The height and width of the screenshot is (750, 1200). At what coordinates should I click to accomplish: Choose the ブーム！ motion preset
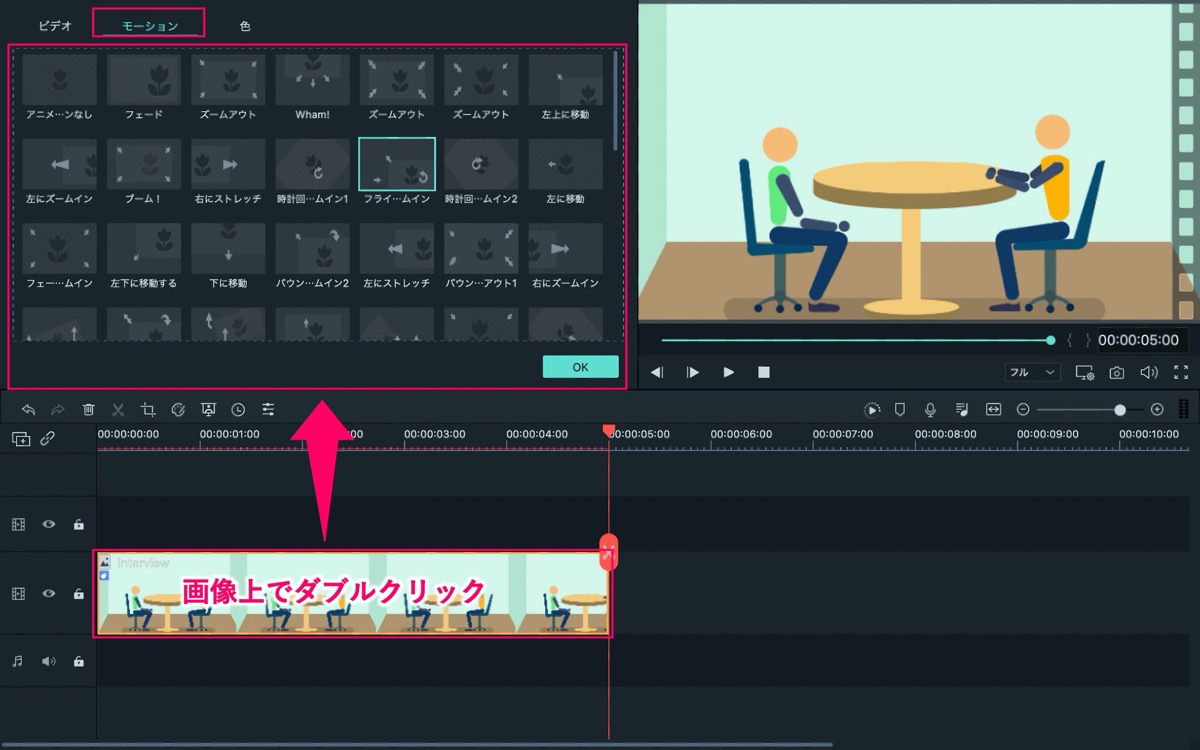[144, 172]
